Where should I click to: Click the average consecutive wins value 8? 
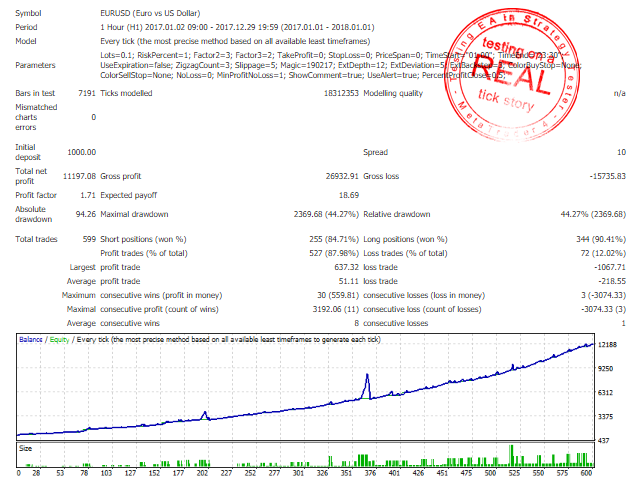(356, 323)
